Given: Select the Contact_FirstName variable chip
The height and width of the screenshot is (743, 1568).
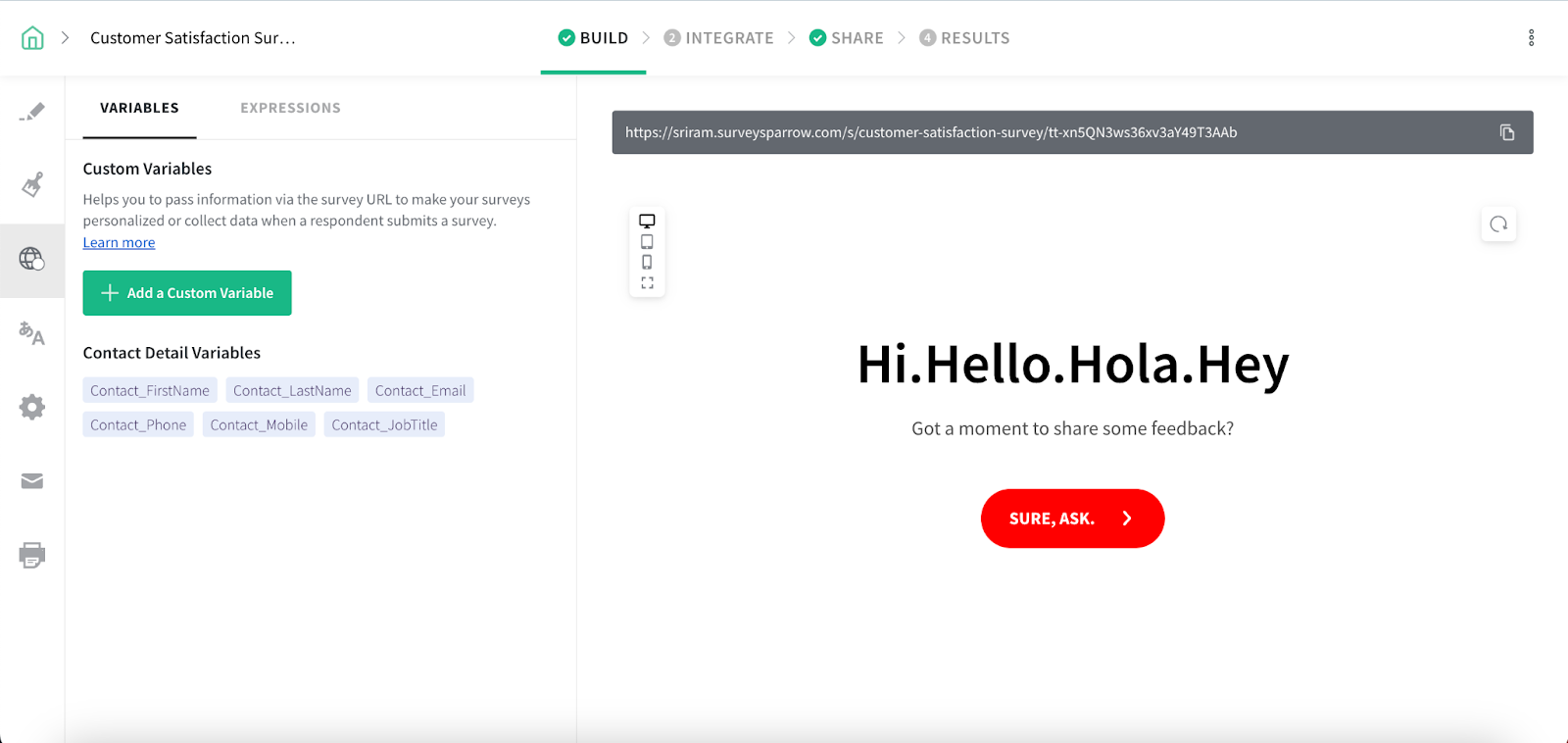Looking at the screenshot, I should click(x=150, y=391).
